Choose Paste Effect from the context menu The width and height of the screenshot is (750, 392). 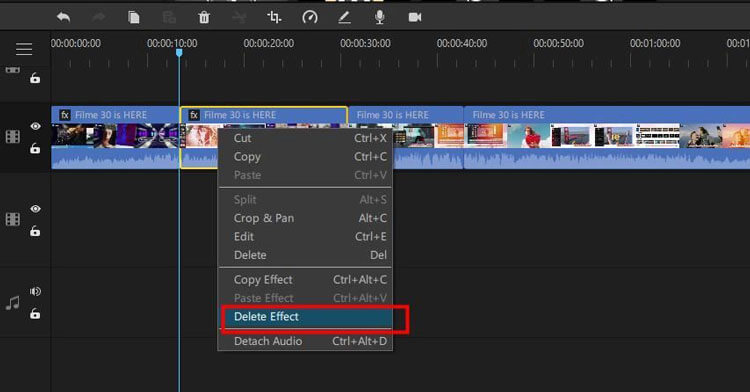click(305, 298)
